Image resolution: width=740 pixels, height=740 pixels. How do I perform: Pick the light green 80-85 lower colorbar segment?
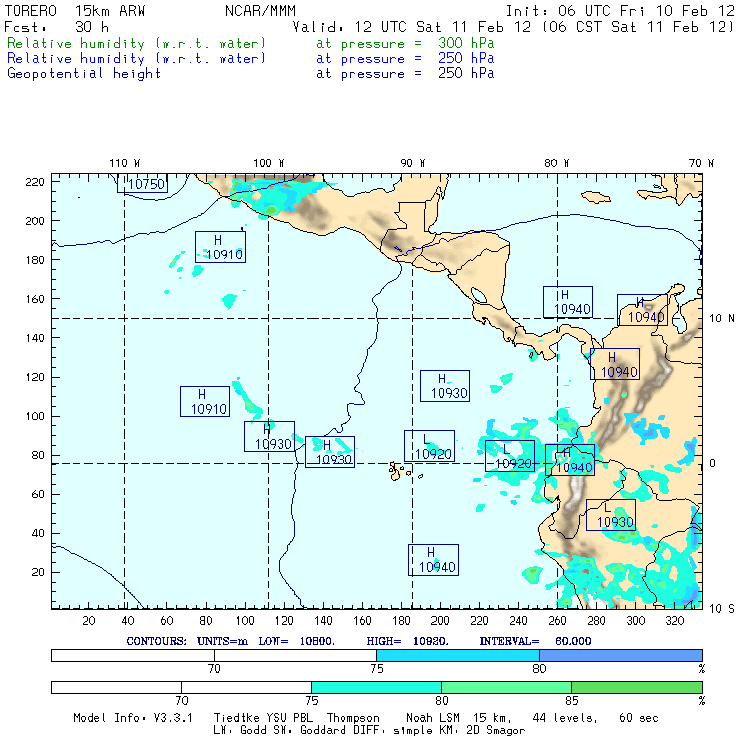coord(506,687)
